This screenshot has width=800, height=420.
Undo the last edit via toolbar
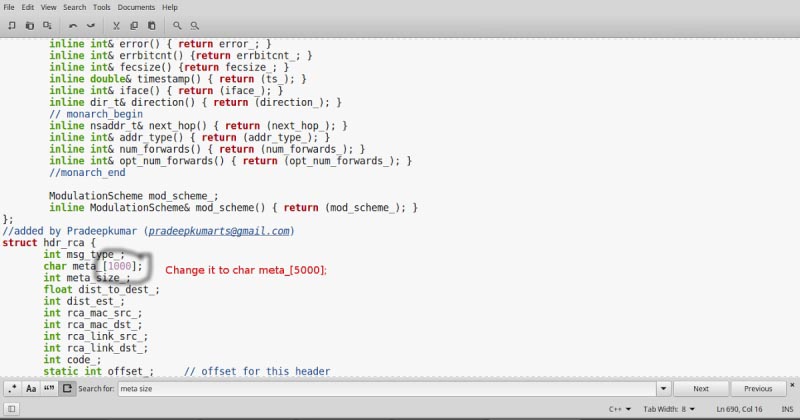[x=73, y=25]
